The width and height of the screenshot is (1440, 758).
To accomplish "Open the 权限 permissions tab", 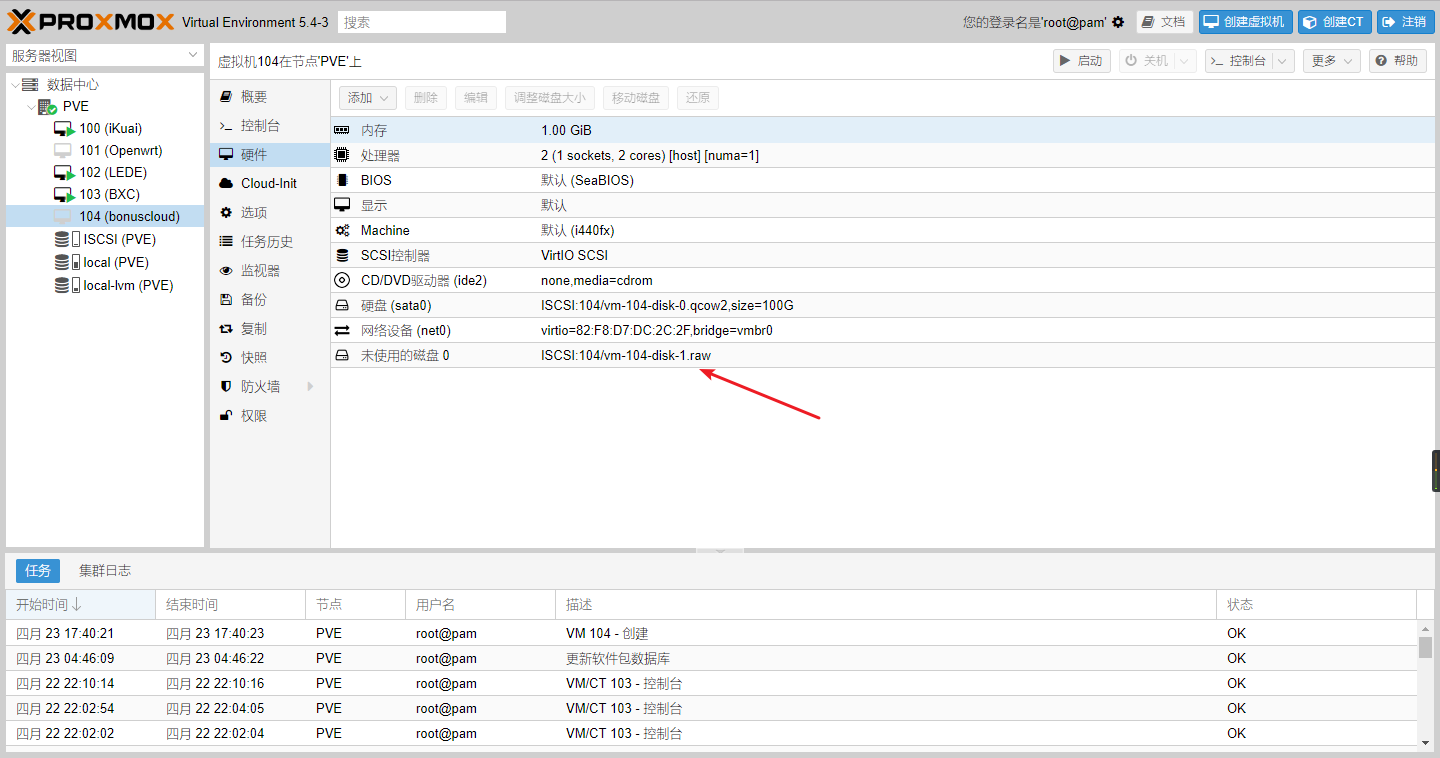I will pyautogui.click(x=270, y=416).
